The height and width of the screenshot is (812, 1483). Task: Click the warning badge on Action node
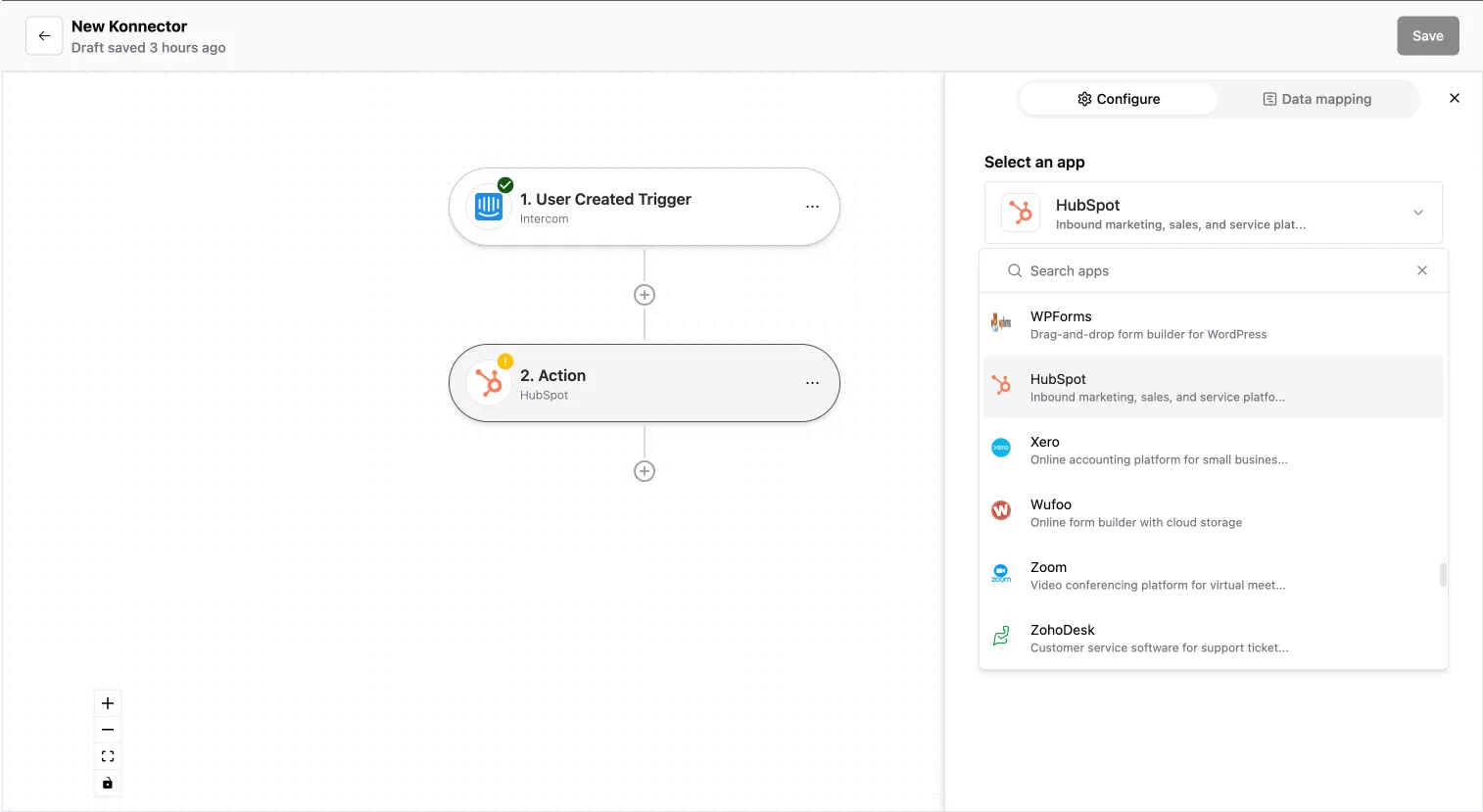click(x=505, y=361)
